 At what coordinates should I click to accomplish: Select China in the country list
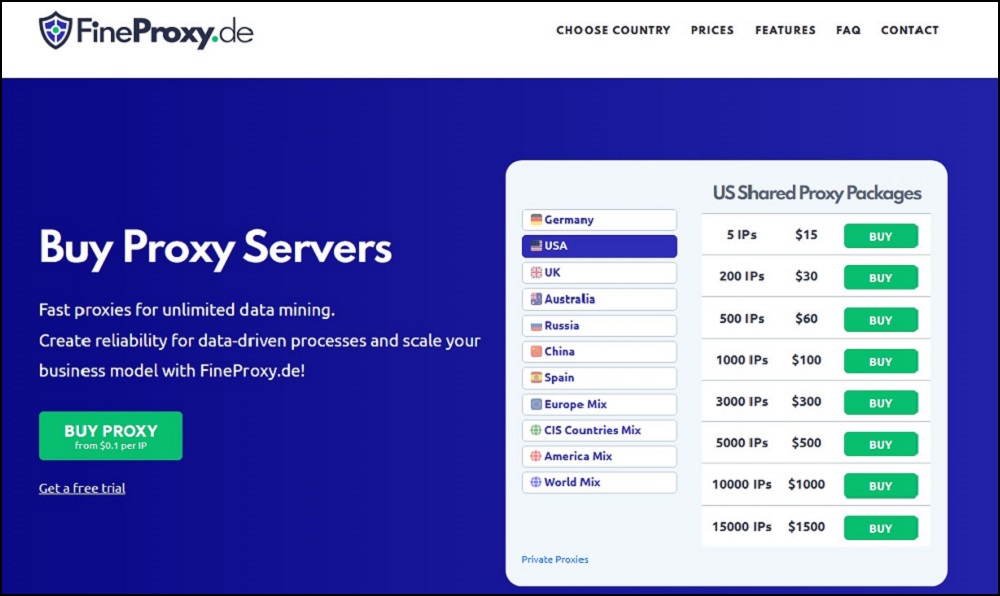(x=599, y=351)
